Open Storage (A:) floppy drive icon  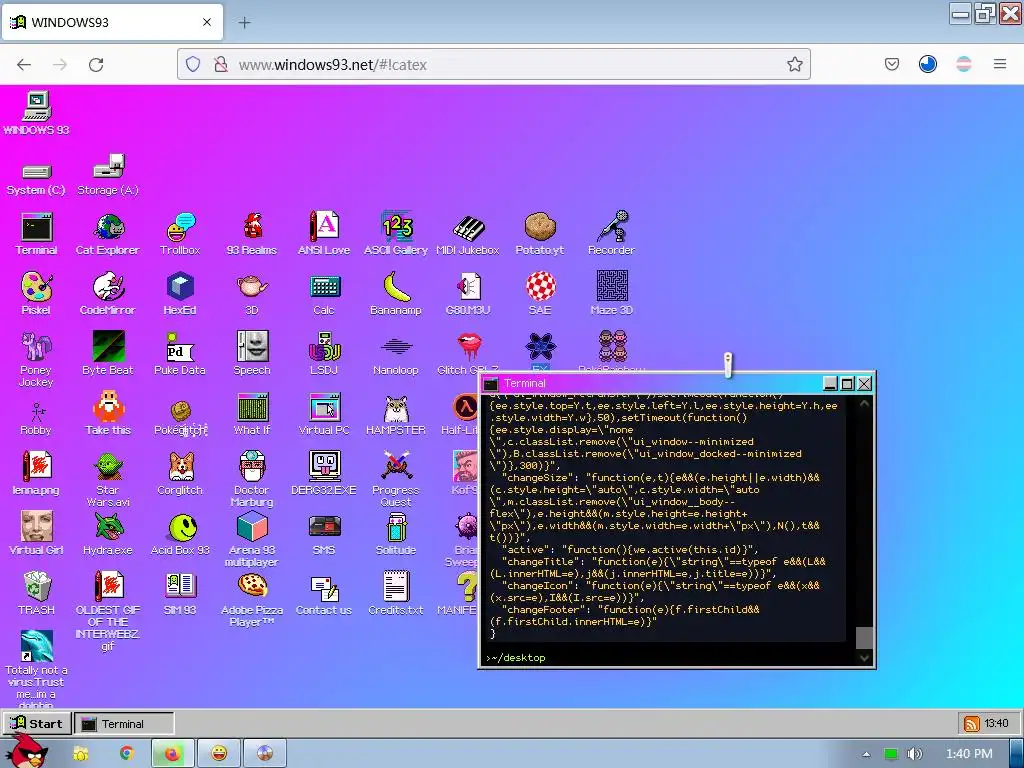pyautogui.click(x=108, y=175)
